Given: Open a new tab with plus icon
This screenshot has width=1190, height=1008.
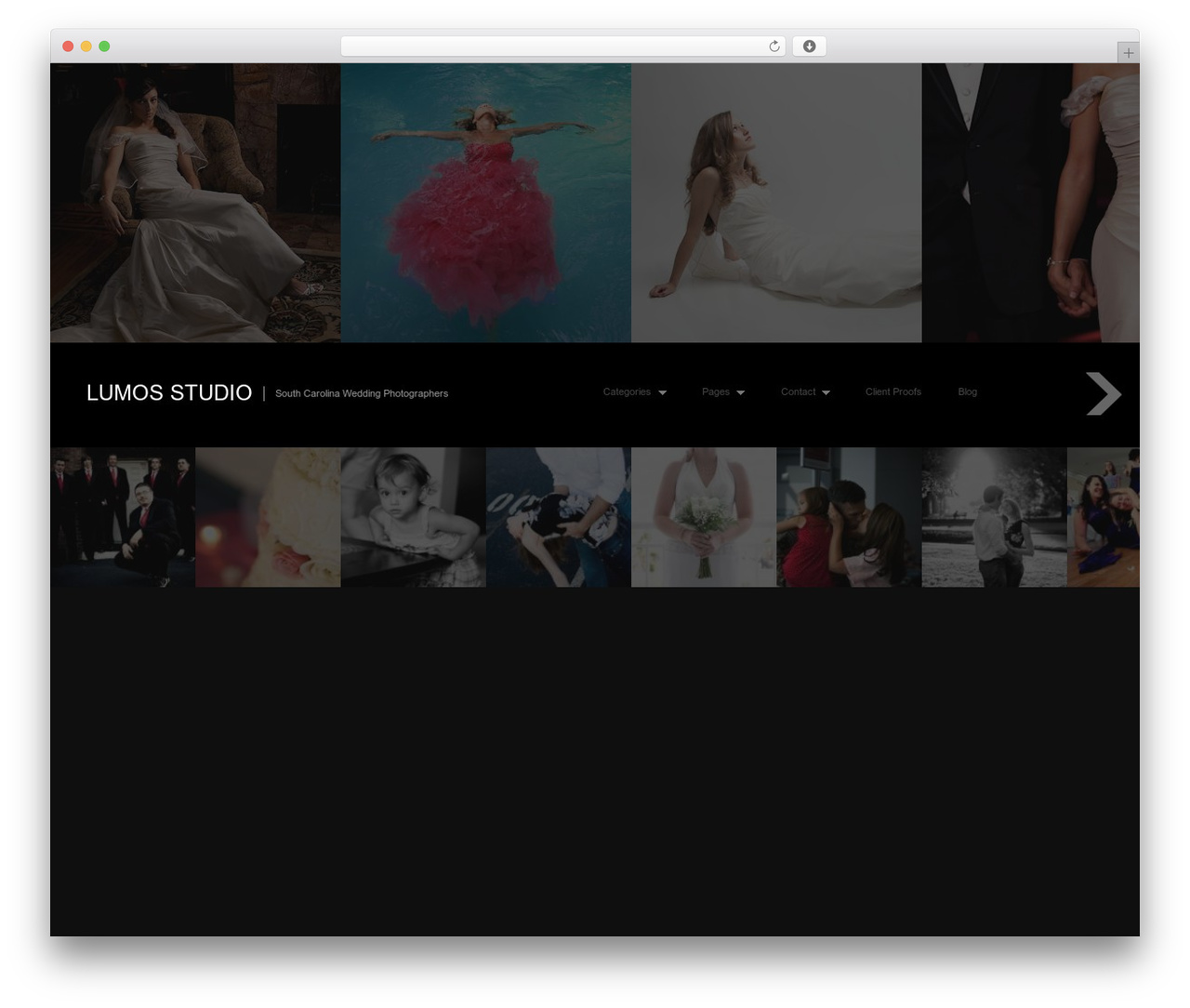Looking at the screenshot, I should pyautogui.click(x=1128, y=53).
